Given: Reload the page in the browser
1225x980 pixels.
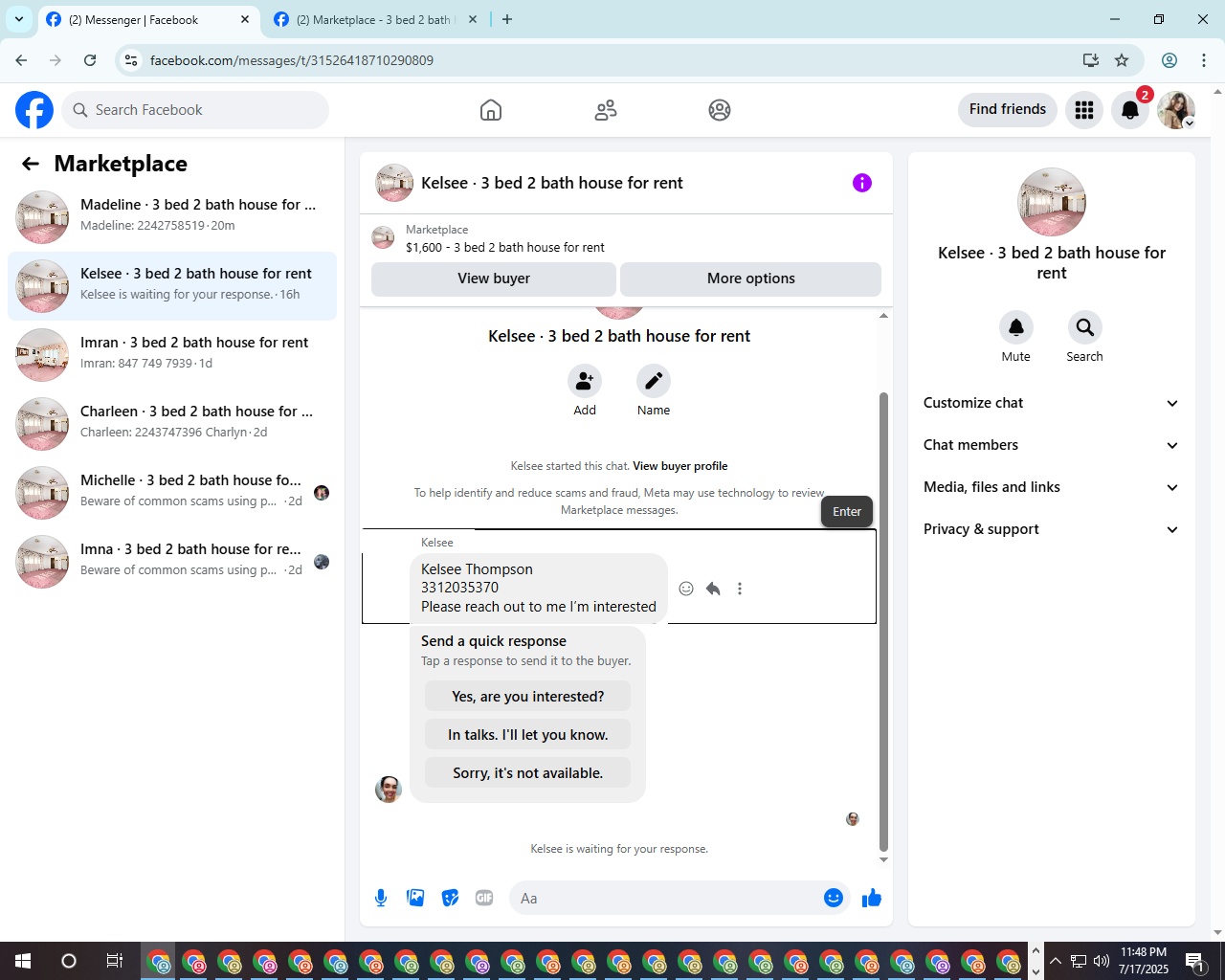Looking at the screenshot, I should point(90,60).
